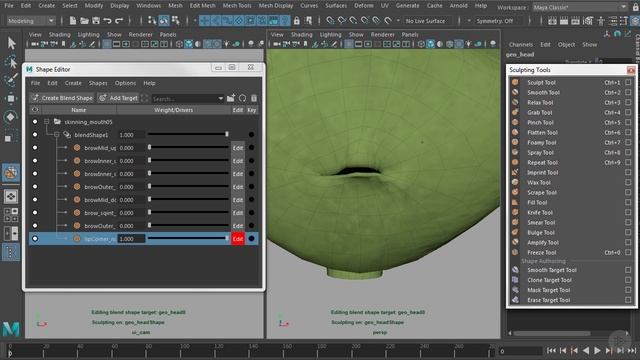Choose the Foamy Tool

point(541,142)
